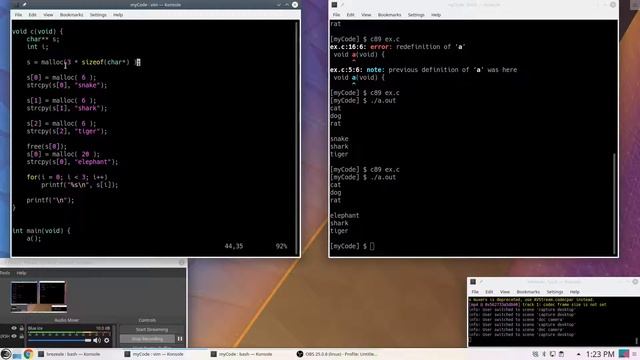This screenshot has width=640, height=360.
Task: Click the 'elephant' string in vim code
Action: click(x=93, y=162)
